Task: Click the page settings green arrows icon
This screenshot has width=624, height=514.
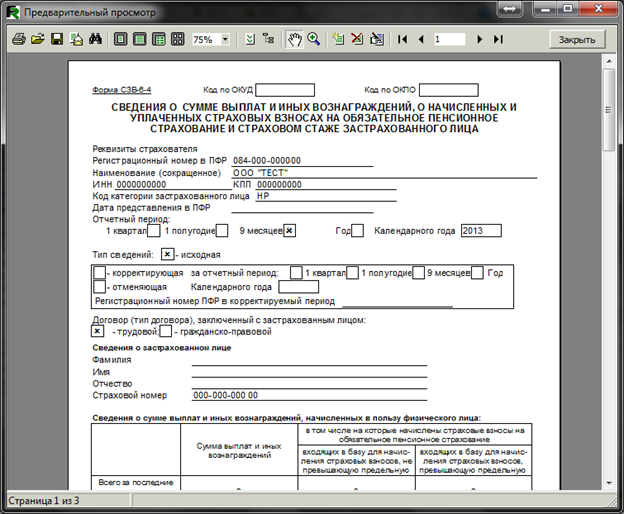Action: pos(250,39)
